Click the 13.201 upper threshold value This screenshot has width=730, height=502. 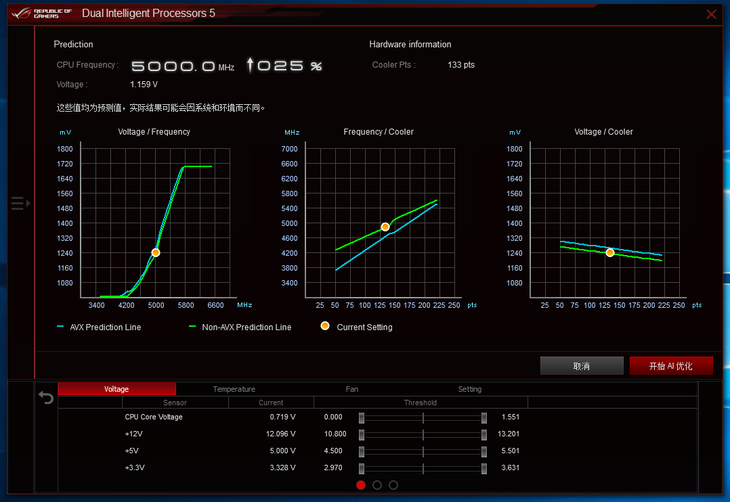pyautogui.click(x=508, y=434)
